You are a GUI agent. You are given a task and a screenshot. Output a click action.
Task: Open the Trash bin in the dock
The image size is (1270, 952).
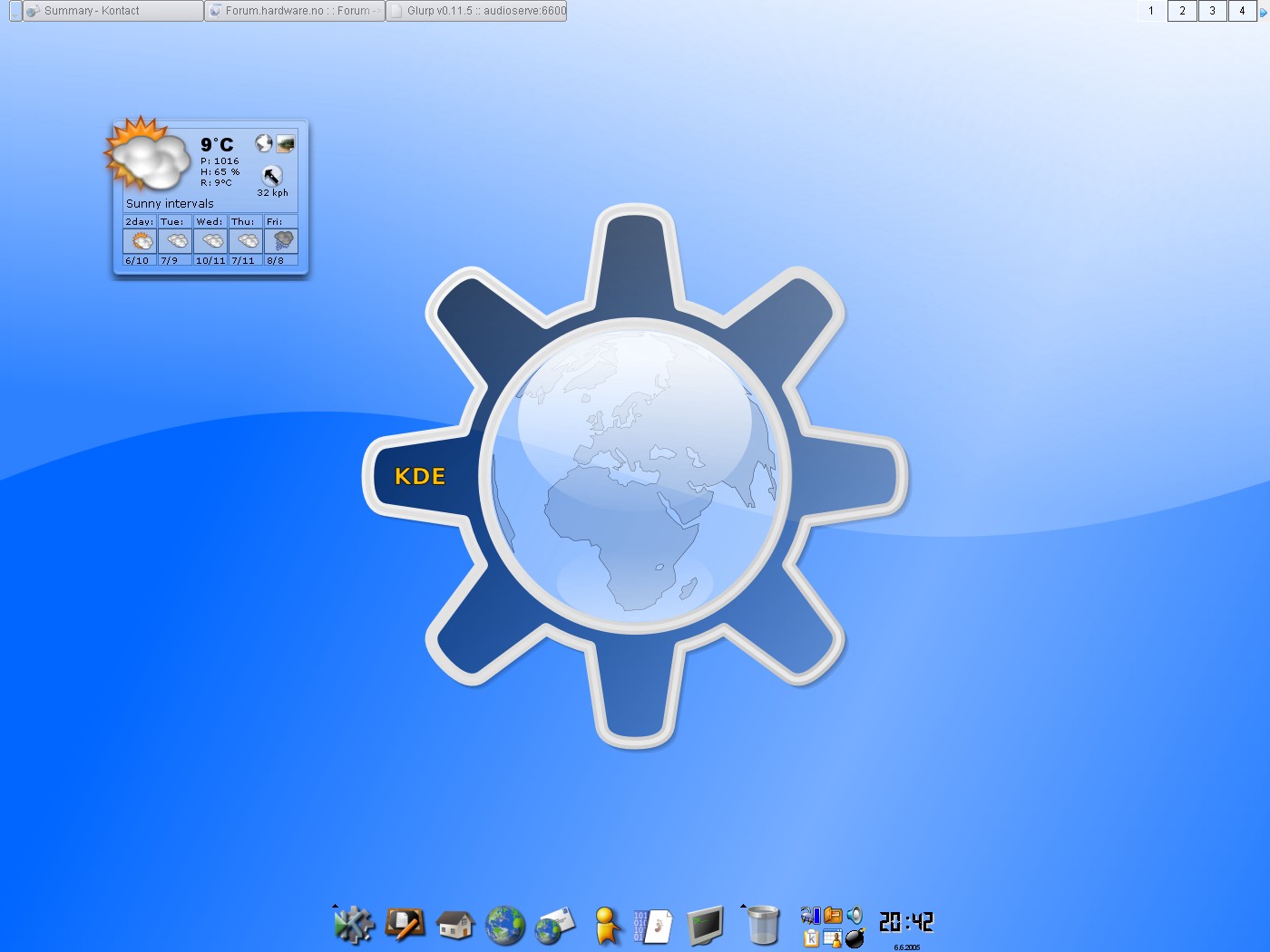tap(763, 926)
